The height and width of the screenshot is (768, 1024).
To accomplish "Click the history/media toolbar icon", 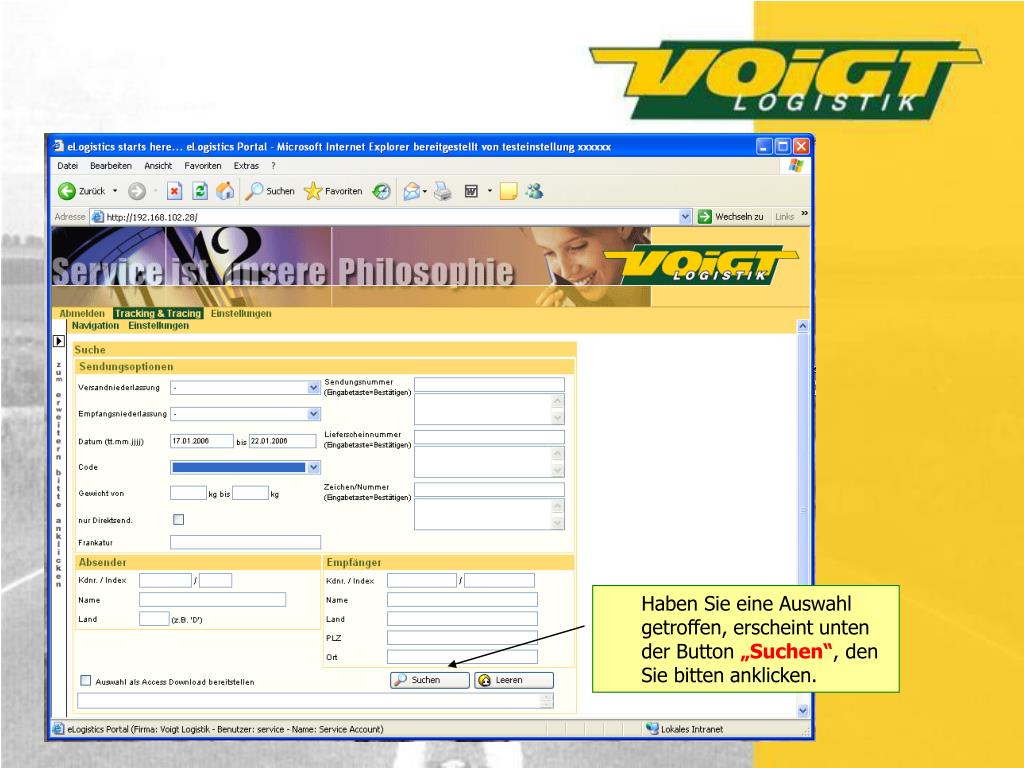I will coord(381,191).
